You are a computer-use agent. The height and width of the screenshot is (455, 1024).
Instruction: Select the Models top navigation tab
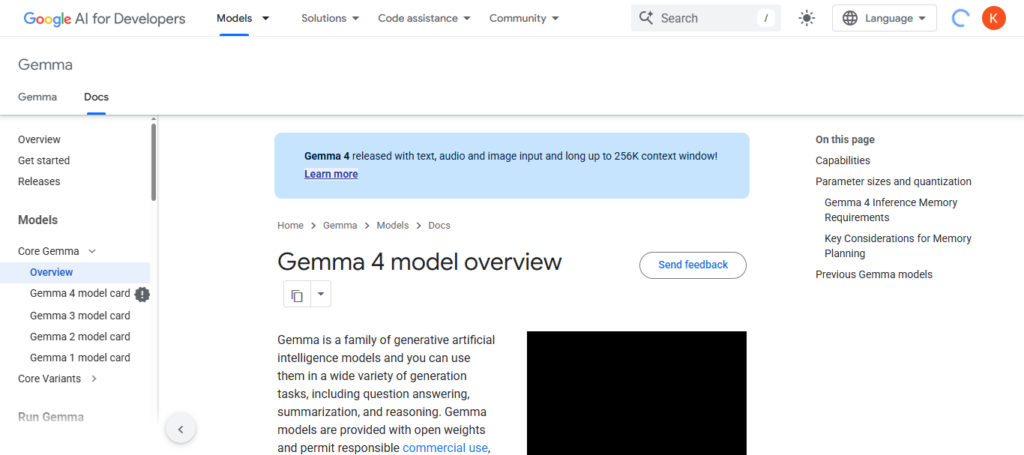tap(234, 18)
